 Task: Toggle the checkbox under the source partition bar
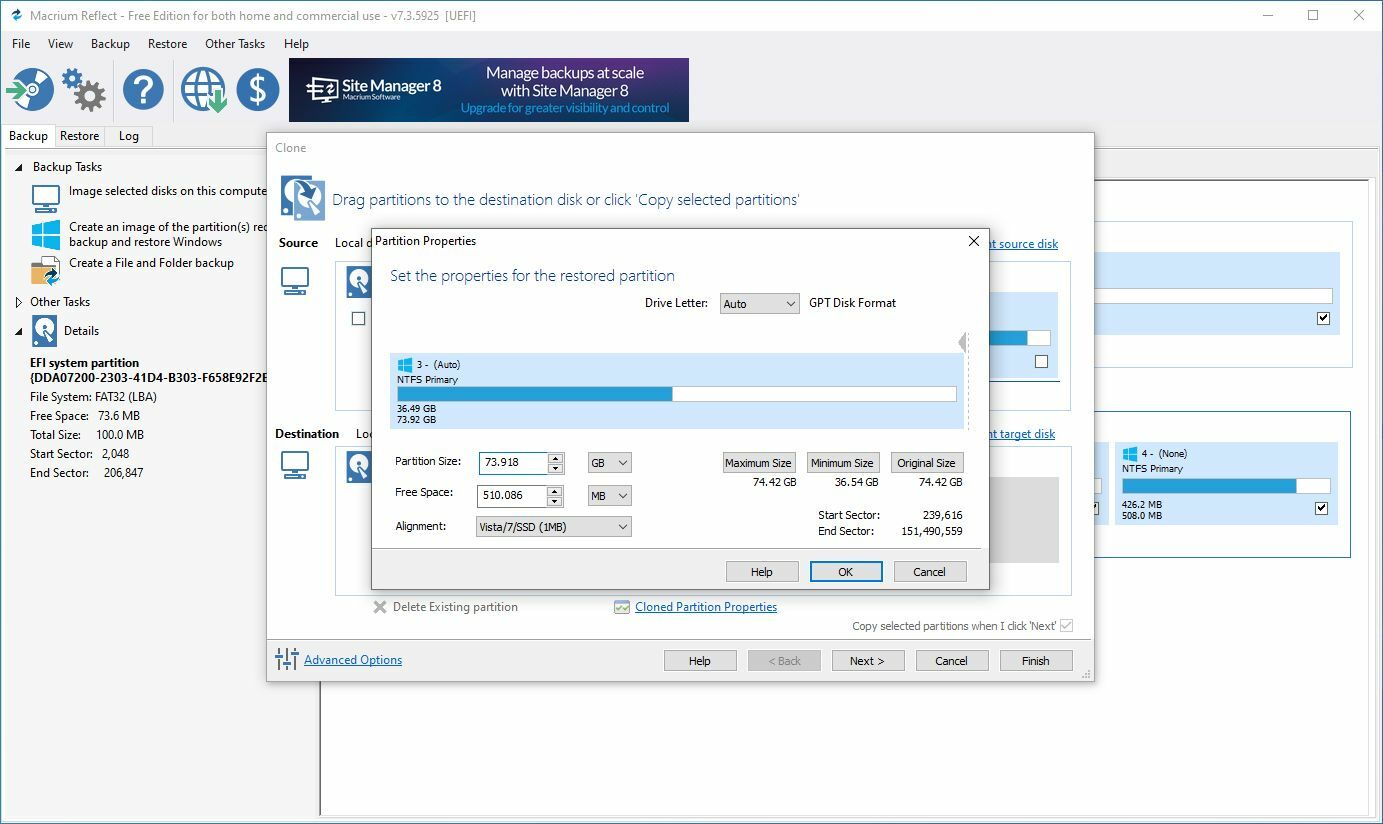[1041, 361]
